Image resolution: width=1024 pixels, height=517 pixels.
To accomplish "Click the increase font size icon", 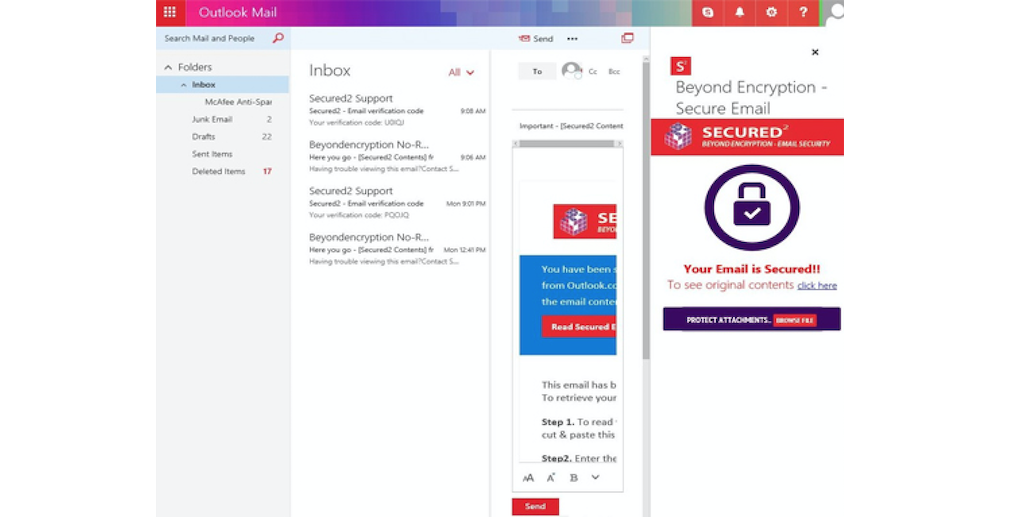I will click(551, 478).
